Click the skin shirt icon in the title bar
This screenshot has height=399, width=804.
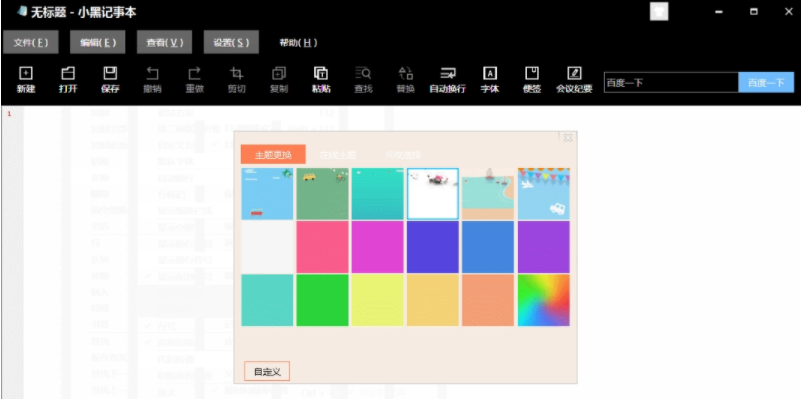click(x=659, y=11)
